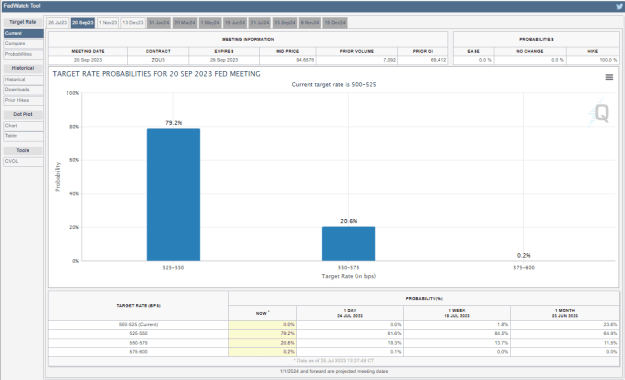This screenshot has width=625, height=380.
Task: Click the highlighted 20.6% Now cell
Action: (x=262, y=343)
